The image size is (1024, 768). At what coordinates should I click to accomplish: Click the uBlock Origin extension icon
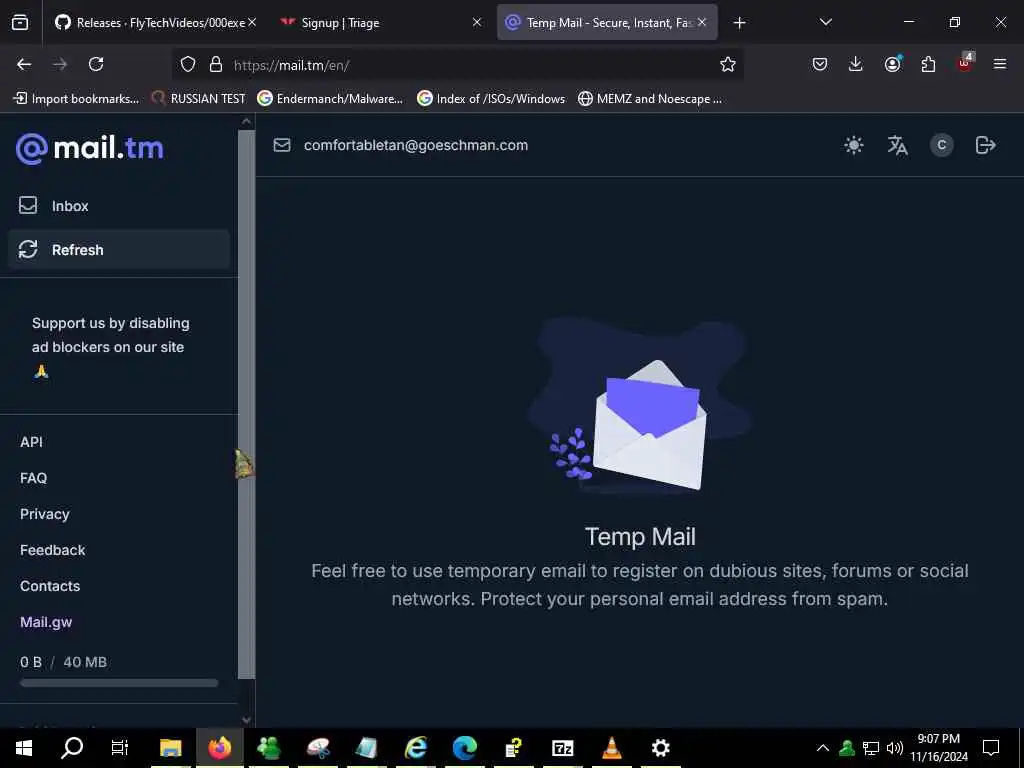(965, 63)
